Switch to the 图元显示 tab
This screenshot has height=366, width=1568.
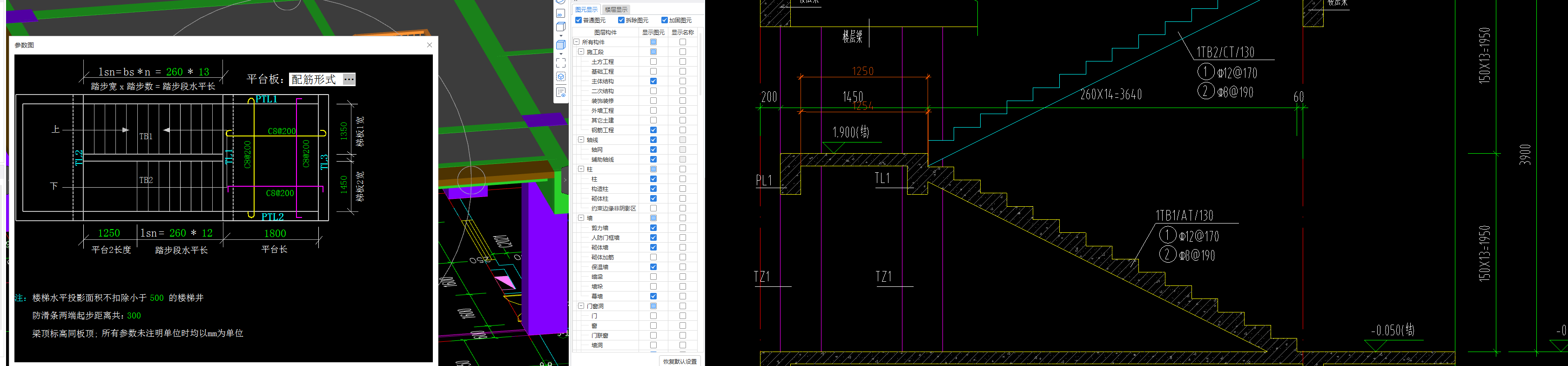point(586,10)
